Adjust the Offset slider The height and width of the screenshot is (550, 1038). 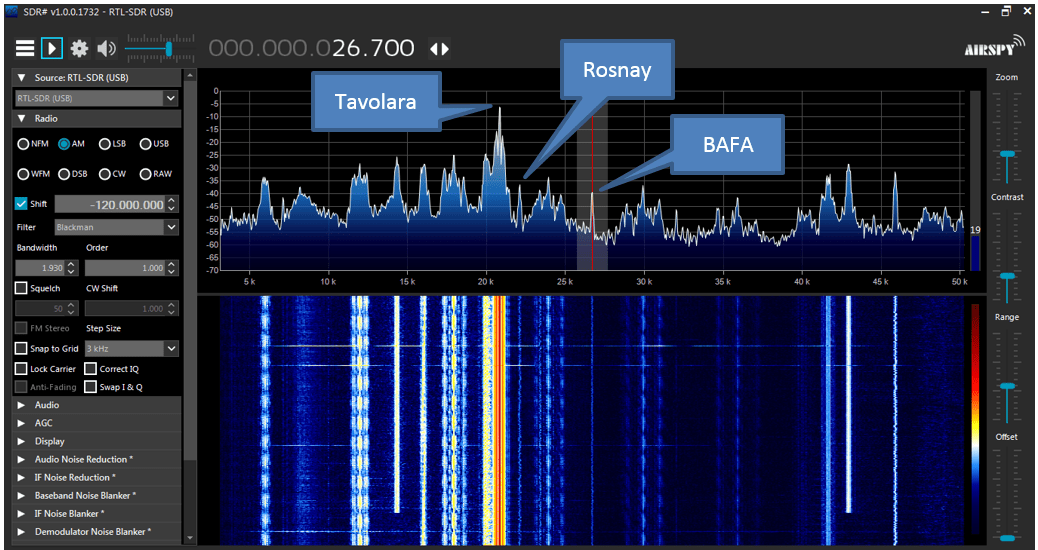tap(1007, 538)
